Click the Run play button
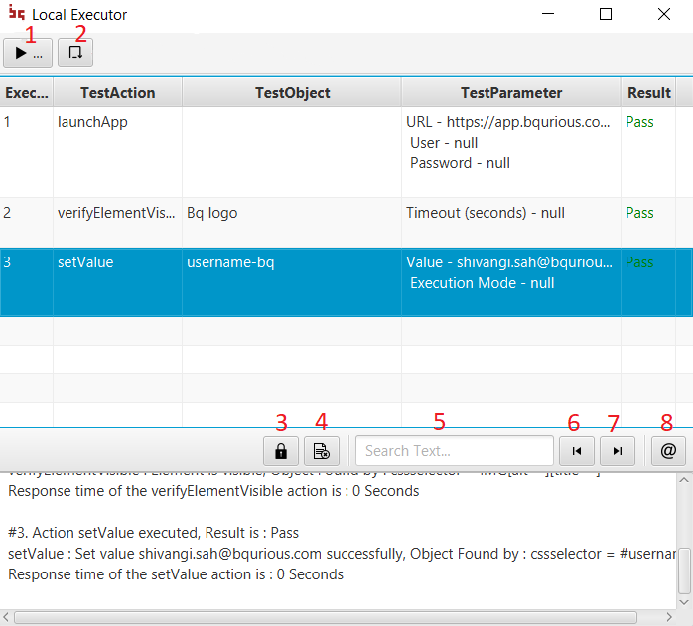This screenshot has height=626, width=693. pos(28,53)
